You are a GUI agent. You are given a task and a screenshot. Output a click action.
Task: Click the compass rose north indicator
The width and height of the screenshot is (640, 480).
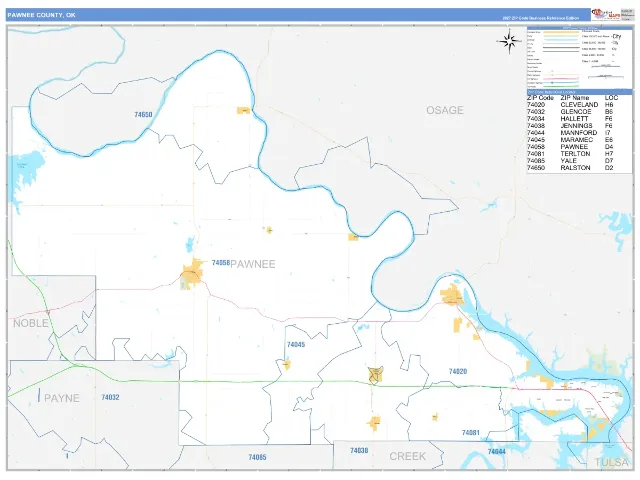point(509,41)
